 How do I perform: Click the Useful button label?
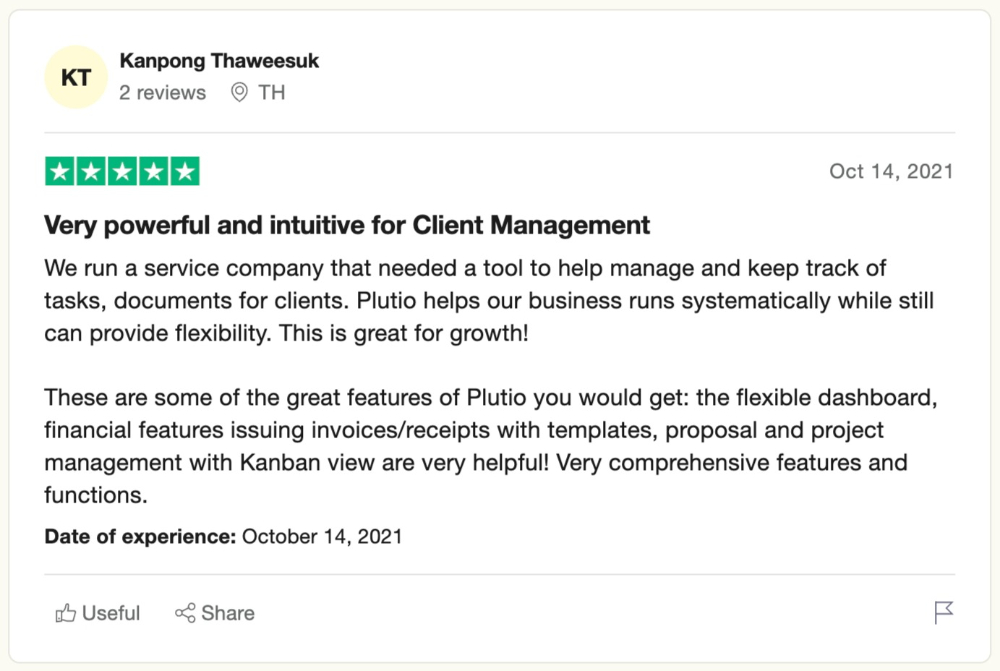coord(111,613)
